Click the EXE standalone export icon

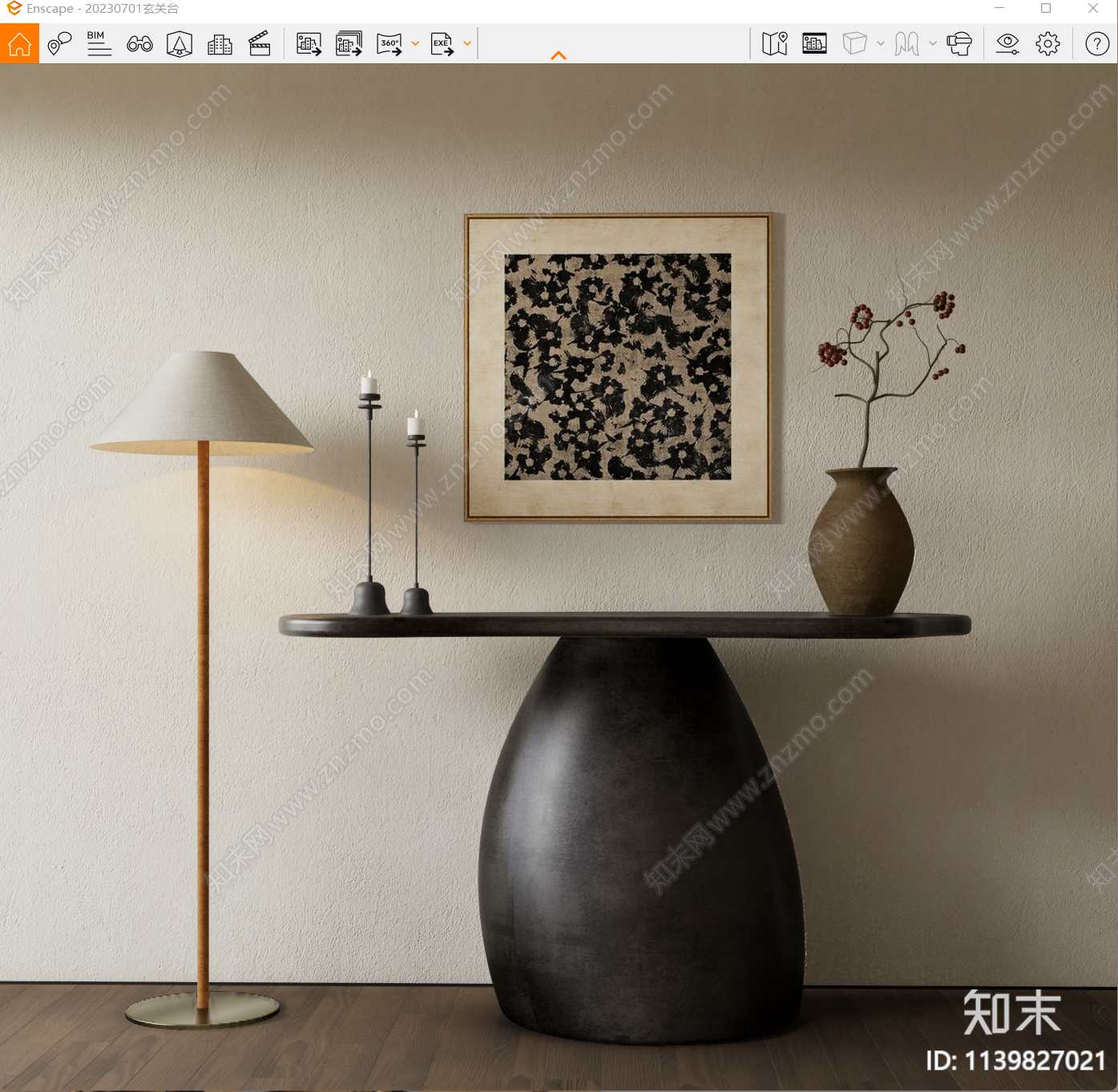pyautogui.click(x=442, y=43)
